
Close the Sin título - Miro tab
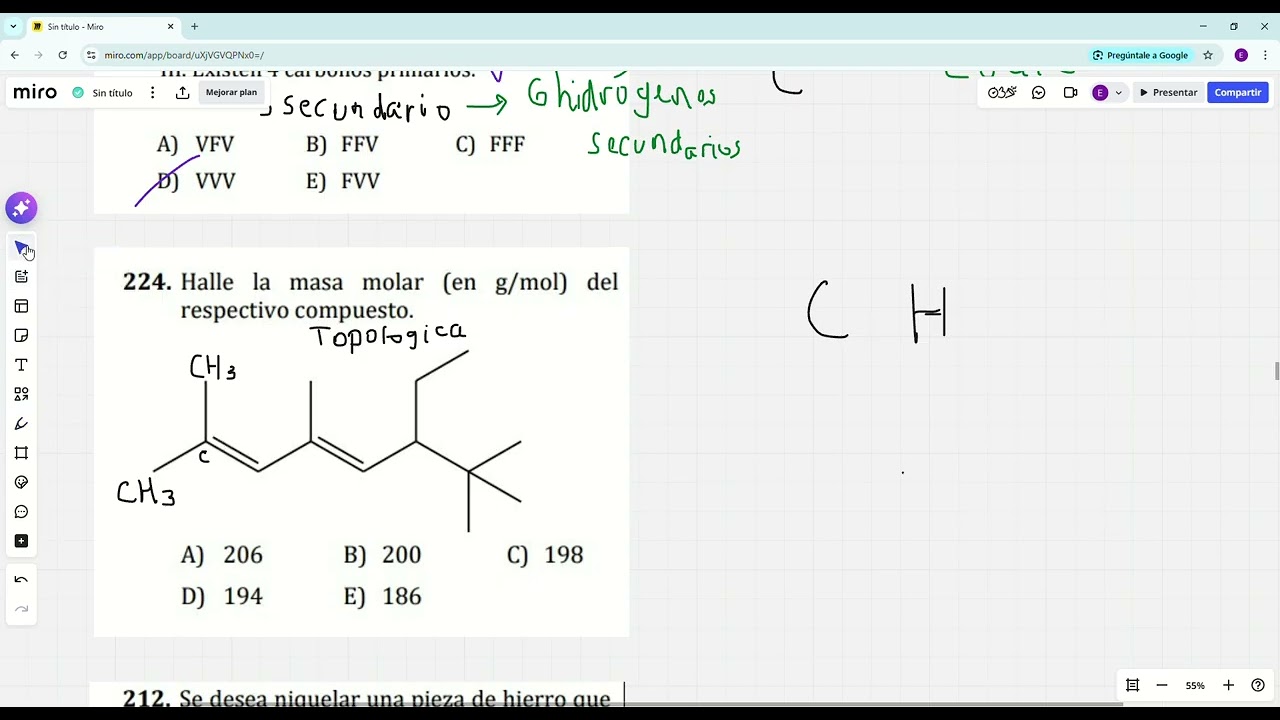tap(170, 27)
